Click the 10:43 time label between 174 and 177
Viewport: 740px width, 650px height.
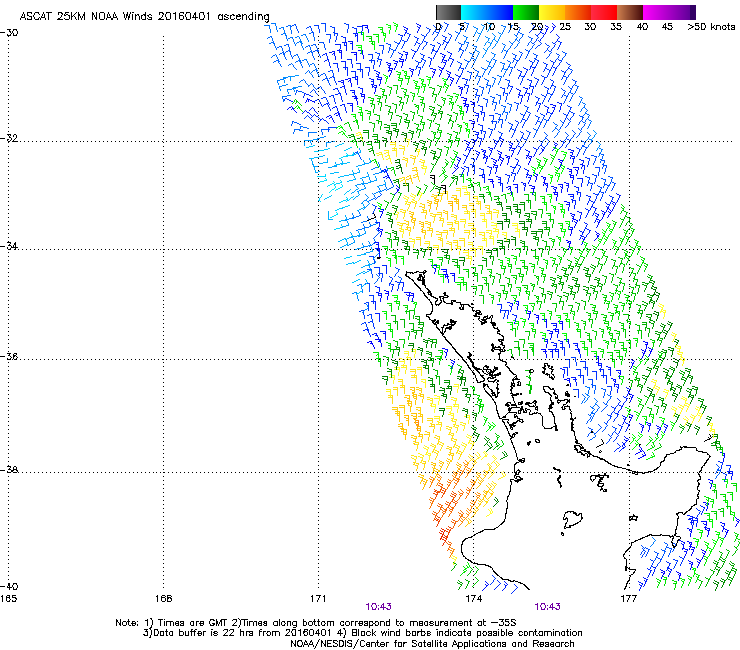click(547, 607)
